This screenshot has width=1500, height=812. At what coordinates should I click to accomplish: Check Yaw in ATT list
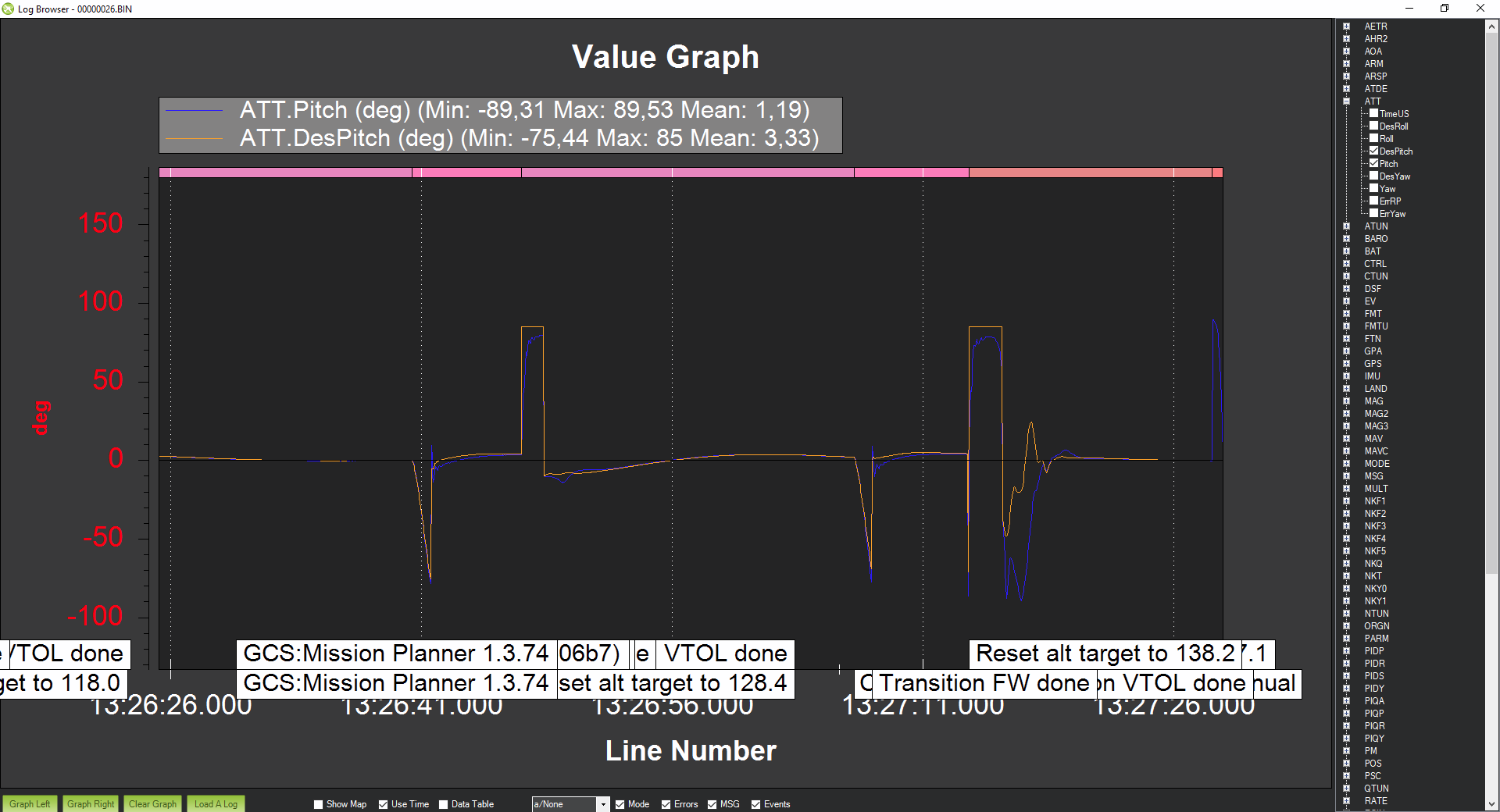(x=1374, y=188)
